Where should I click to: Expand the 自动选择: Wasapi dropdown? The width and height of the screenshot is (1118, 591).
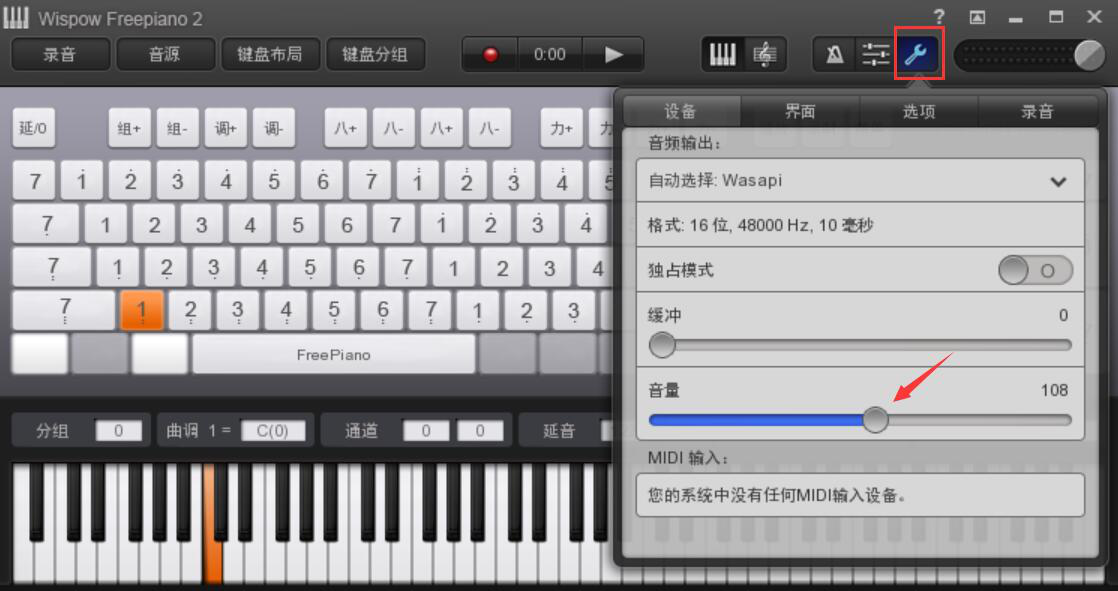point(860,181)
